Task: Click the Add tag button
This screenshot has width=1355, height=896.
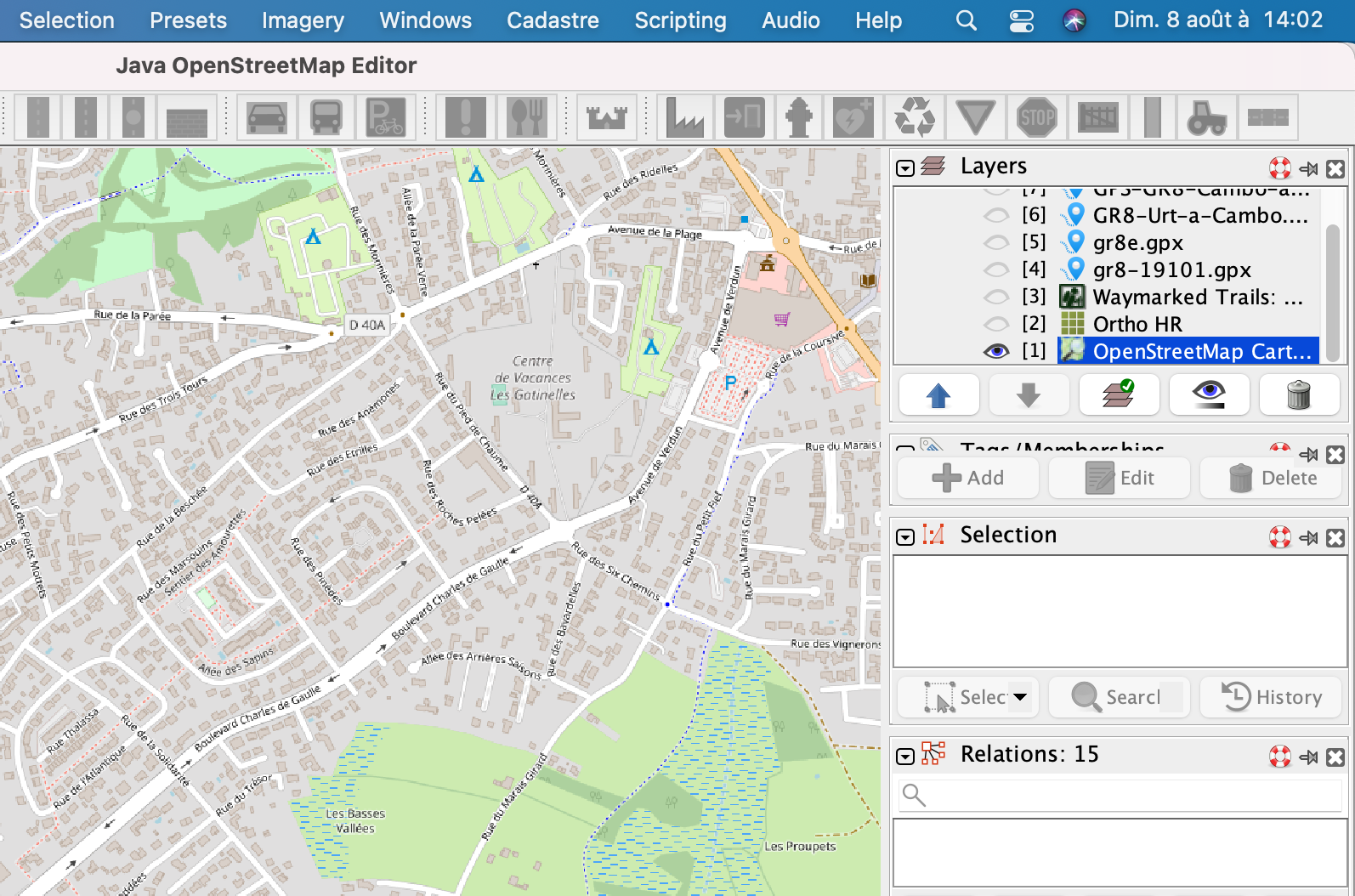Action: pos(968,478)
